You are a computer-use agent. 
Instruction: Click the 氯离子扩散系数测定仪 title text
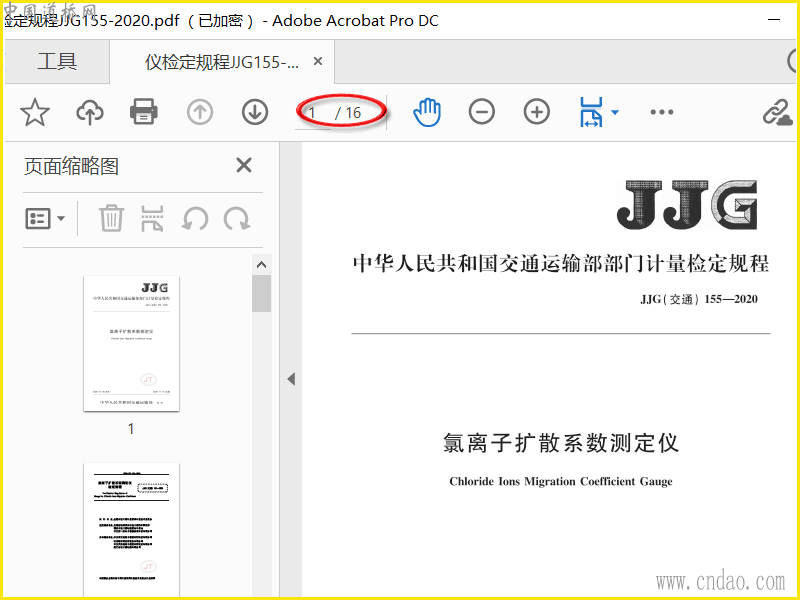(561, 442)
